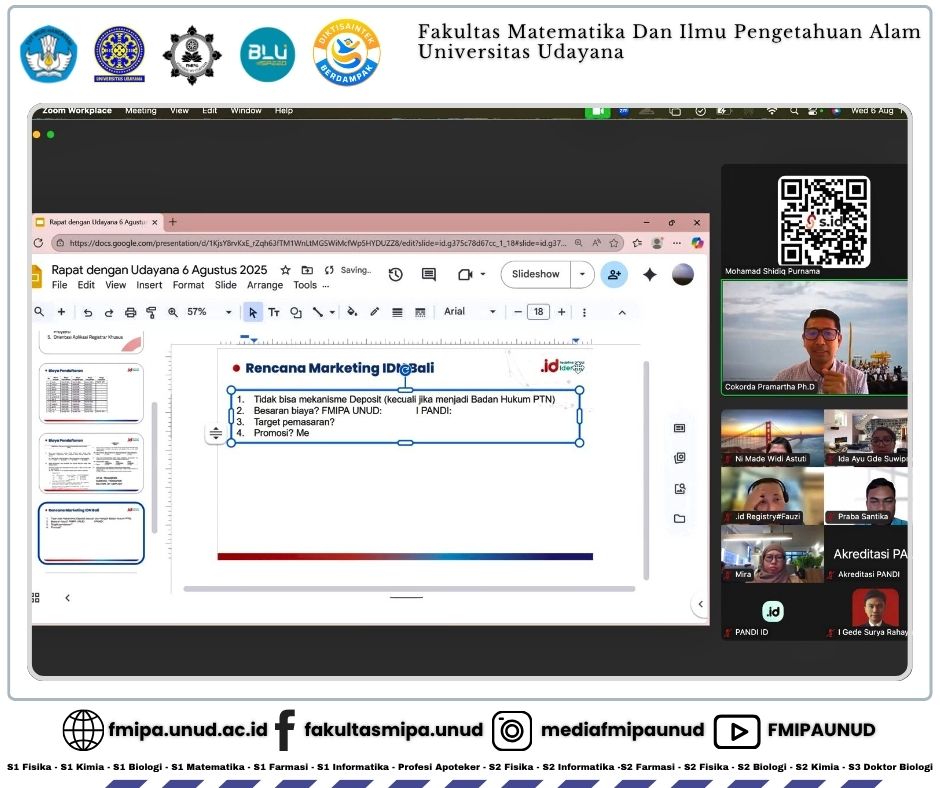This screenshot has height=788, width=940.
Task: Open browser three-dot settings menu
Action: coord(677,243)
